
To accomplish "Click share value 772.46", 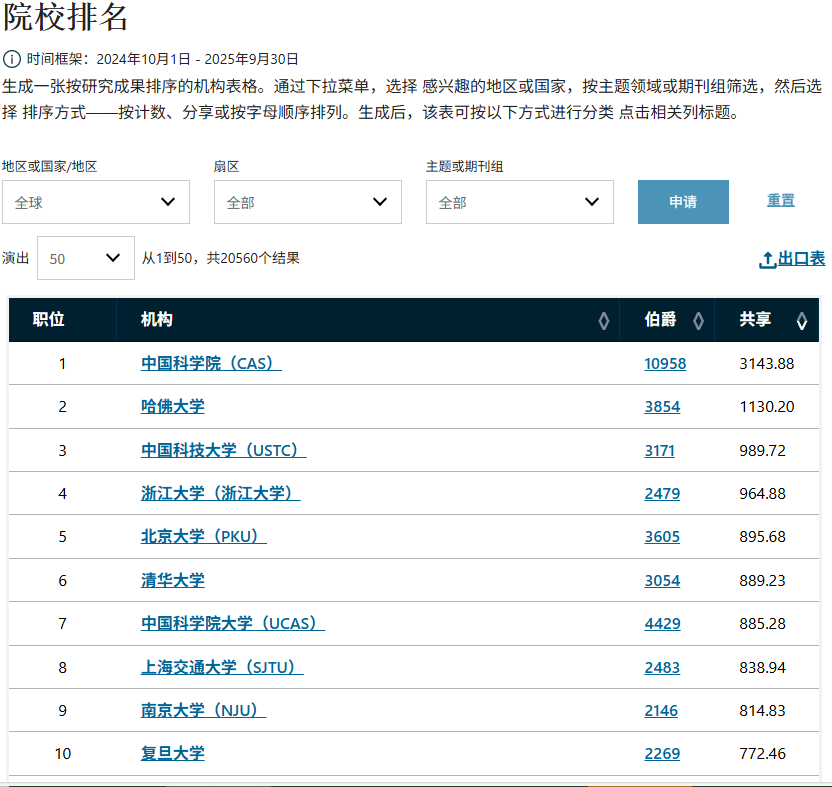I will tap(762, 754).
